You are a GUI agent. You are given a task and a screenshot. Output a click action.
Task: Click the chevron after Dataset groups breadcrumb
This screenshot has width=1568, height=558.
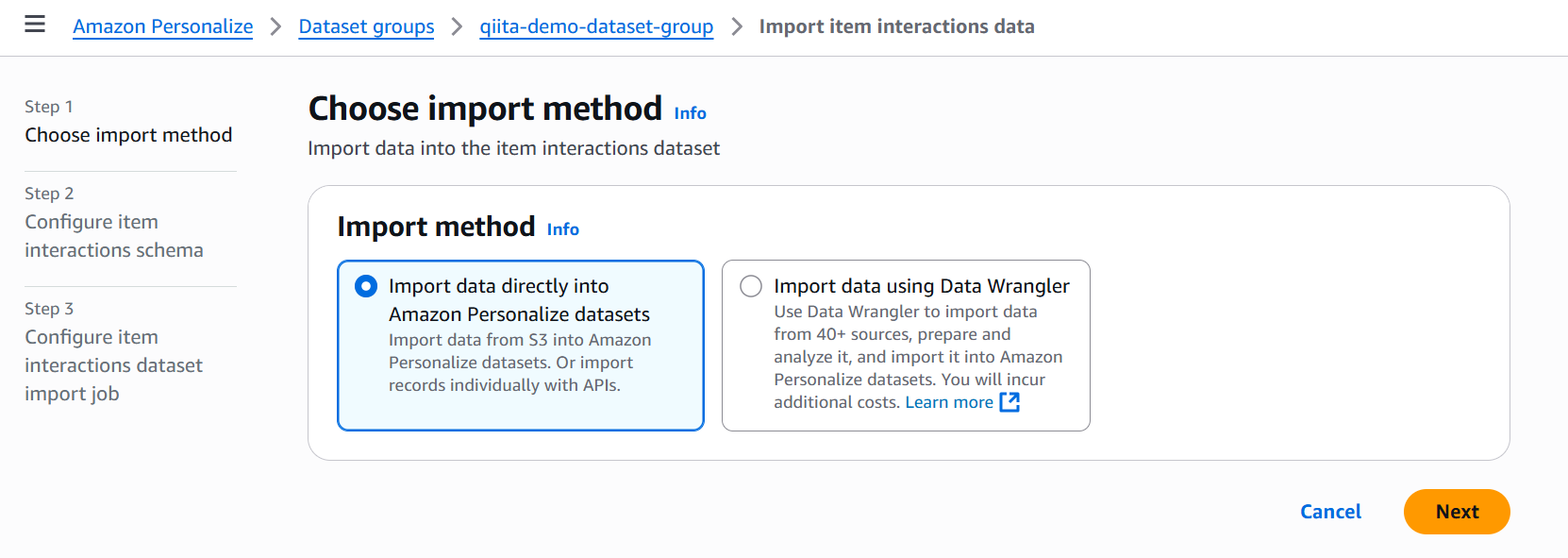(x=457, y=26)
